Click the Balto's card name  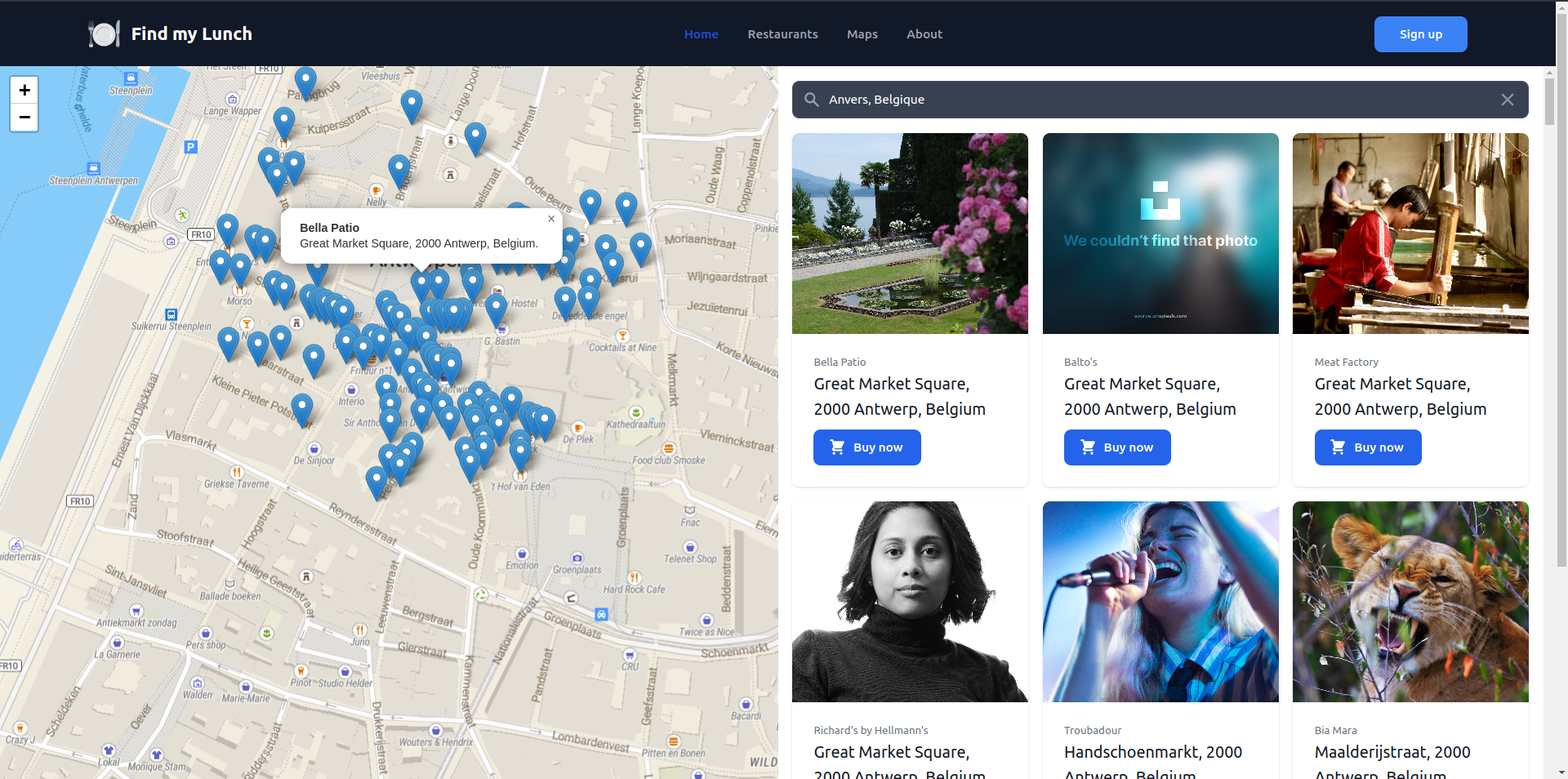(1080, 362)
